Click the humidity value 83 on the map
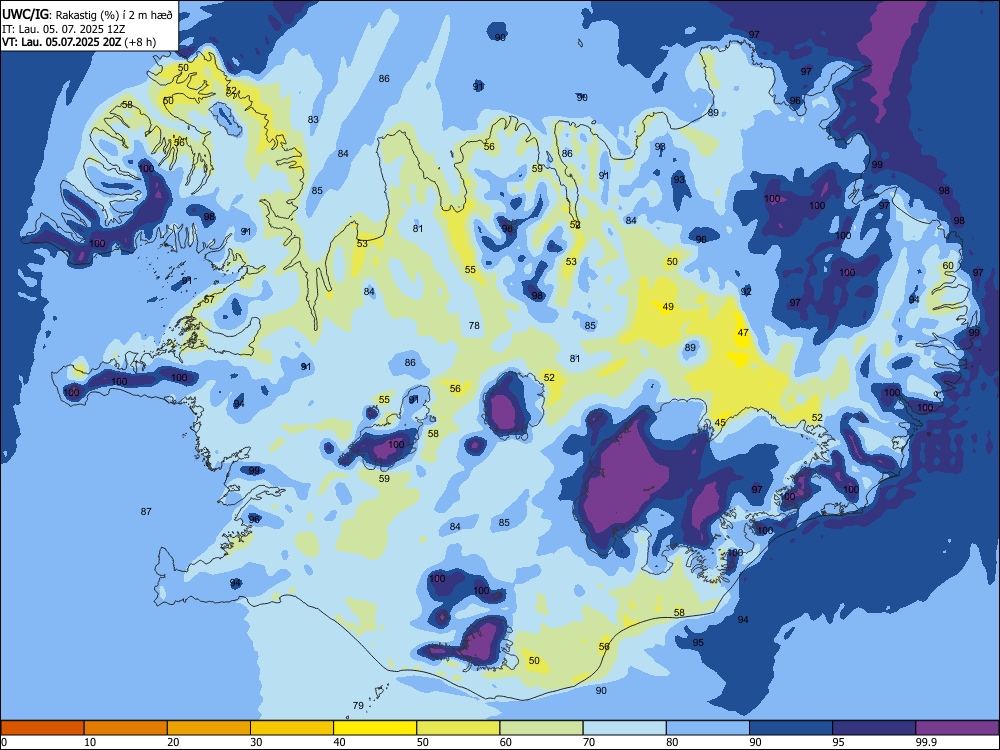The height and width of the screenshot is (750, 1000). pos(313,119)
